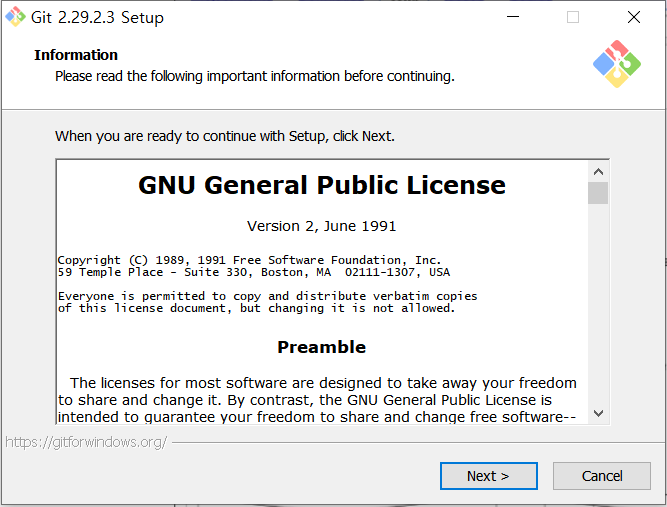This screenshot has height=507, width=667.
Task: Click the "Version 2, June 1991" text
Action: tap(322, 226)
